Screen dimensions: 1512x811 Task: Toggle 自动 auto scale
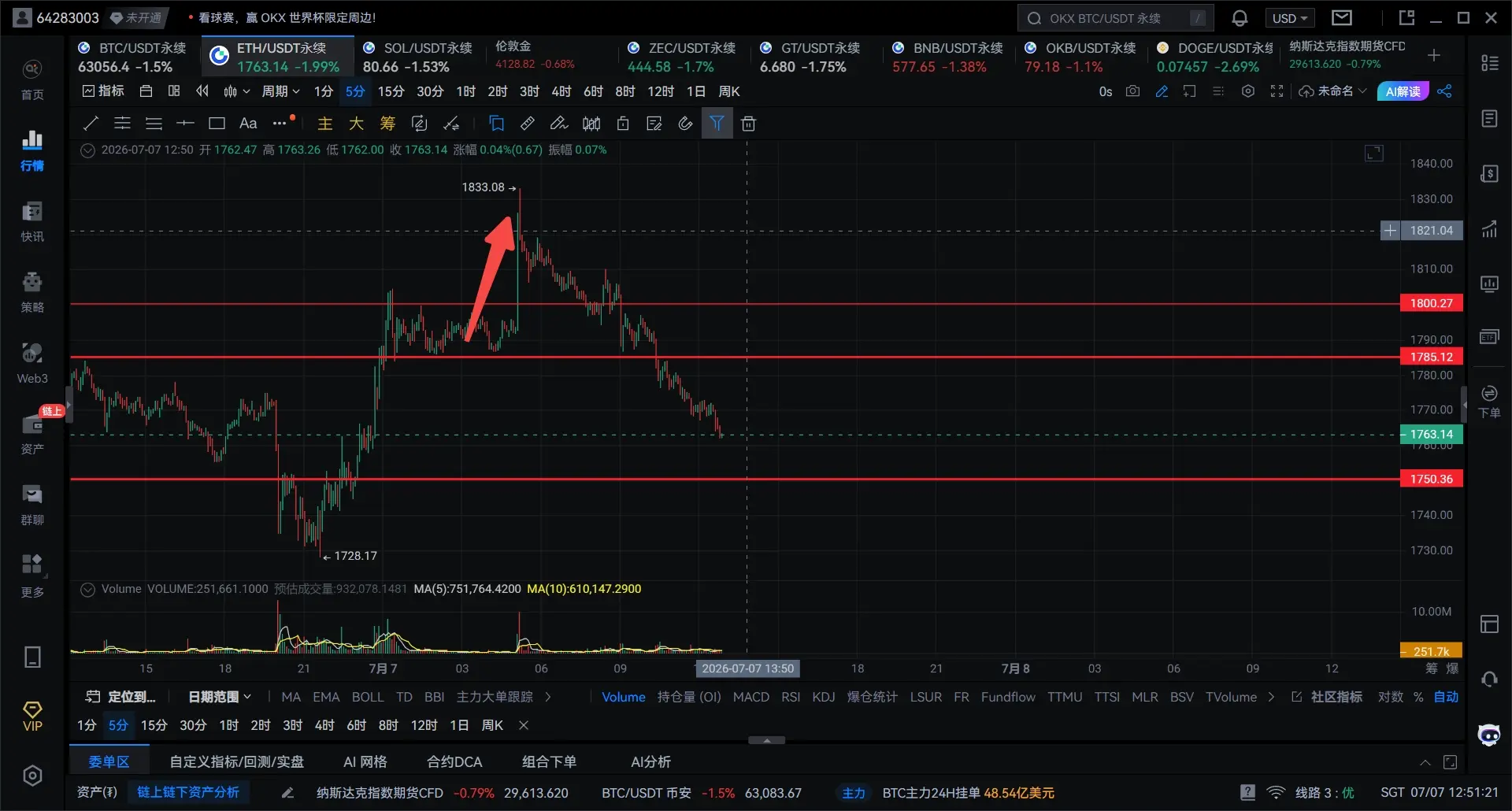(1446, 697)
